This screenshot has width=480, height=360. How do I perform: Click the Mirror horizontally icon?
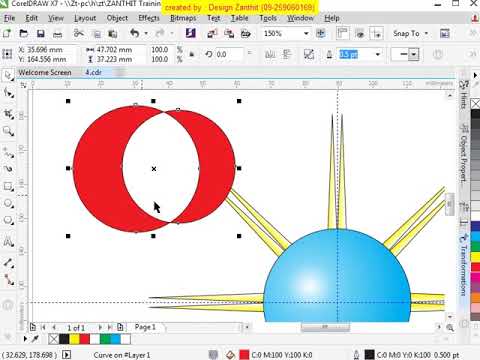270,54
